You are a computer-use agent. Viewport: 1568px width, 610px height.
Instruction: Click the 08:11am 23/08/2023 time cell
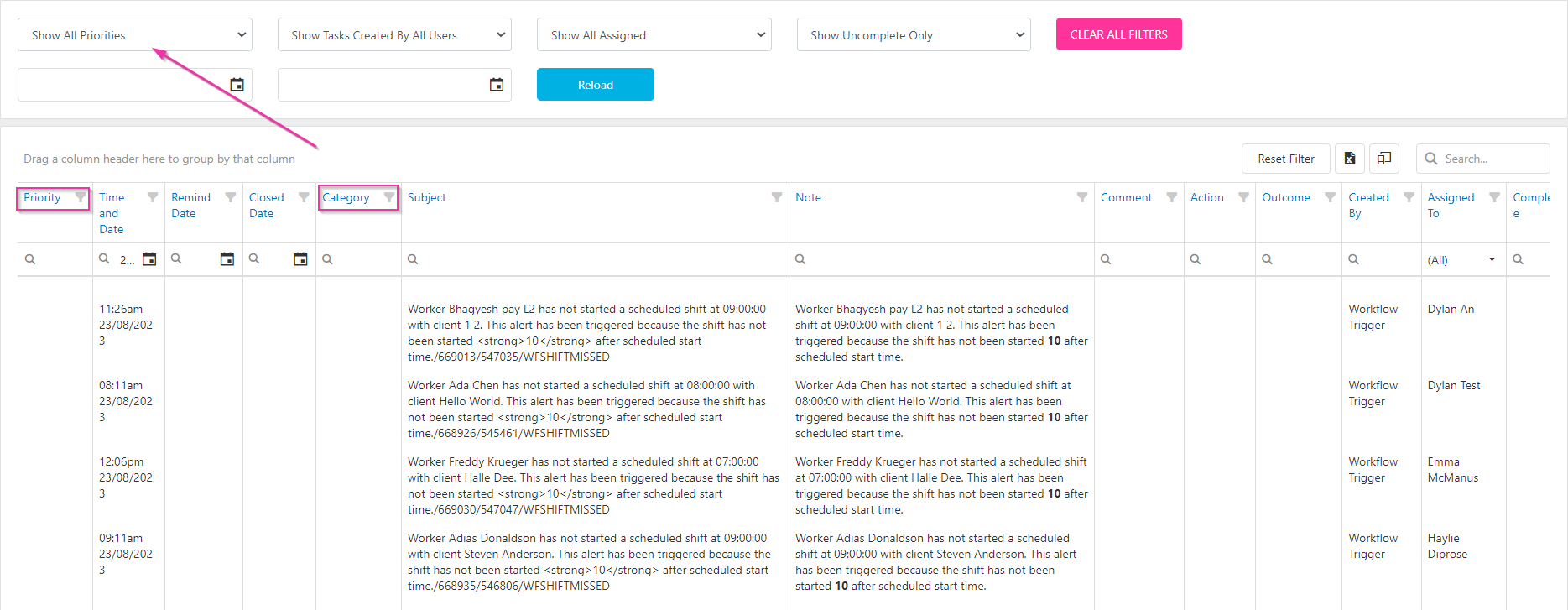(x=126, y=401)
